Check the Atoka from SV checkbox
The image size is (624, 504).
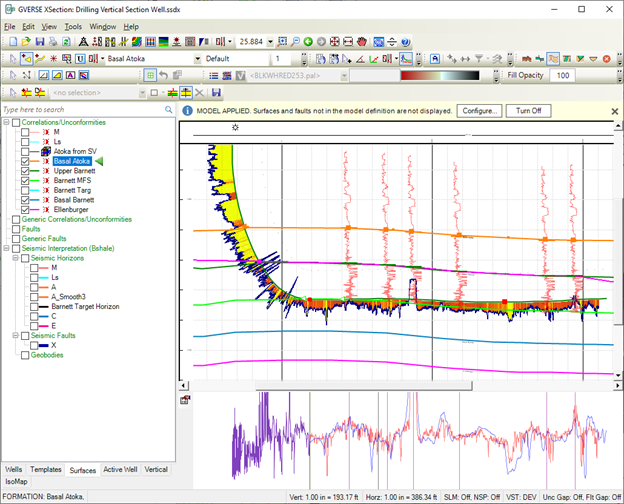25,151
